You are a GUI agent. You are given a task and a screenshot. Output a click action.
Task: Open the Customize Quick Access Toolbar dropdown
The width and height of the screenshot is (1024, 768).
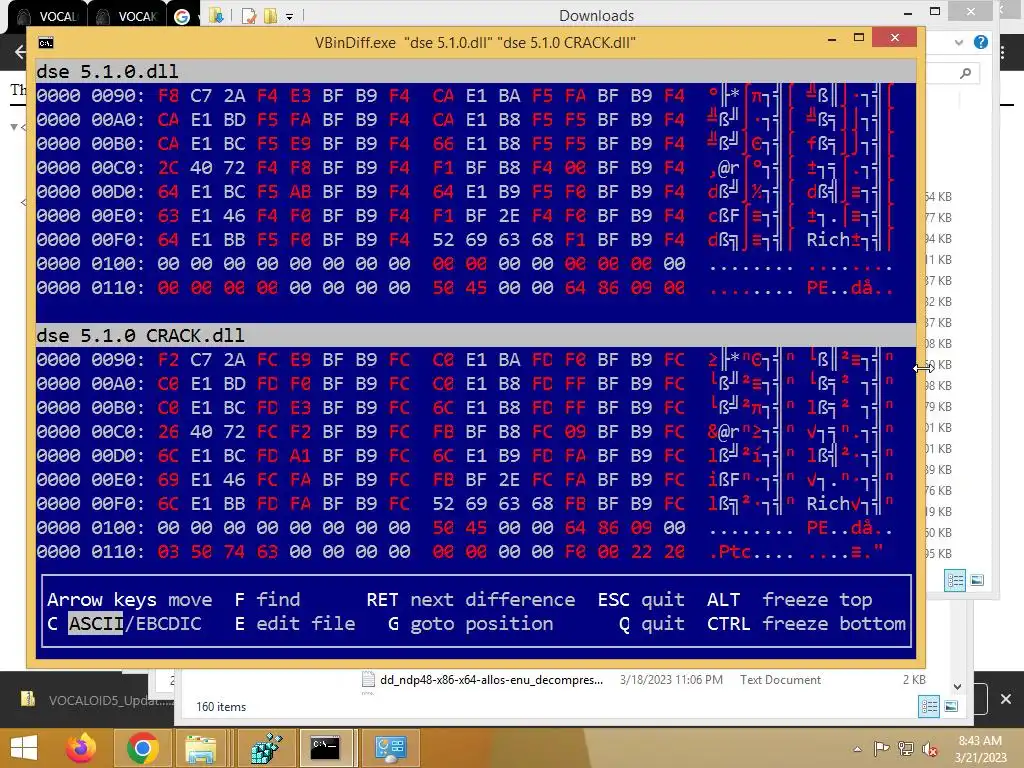(289, 16)
